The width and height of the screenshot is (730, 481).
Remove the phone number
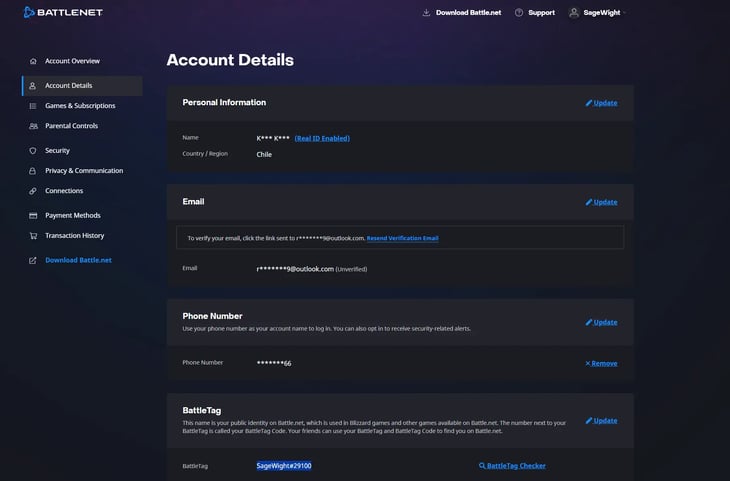click(x=601, y=363)
